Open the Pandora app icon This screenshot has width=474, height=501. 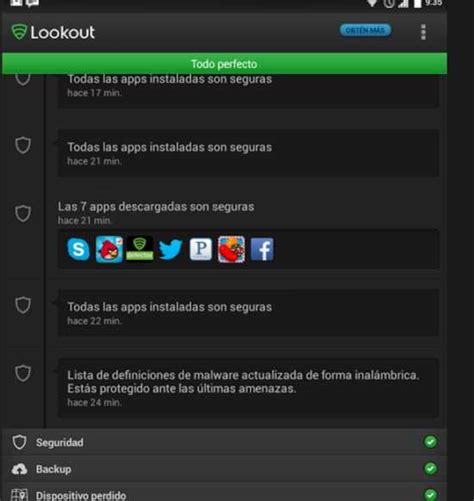click(201, 249)
